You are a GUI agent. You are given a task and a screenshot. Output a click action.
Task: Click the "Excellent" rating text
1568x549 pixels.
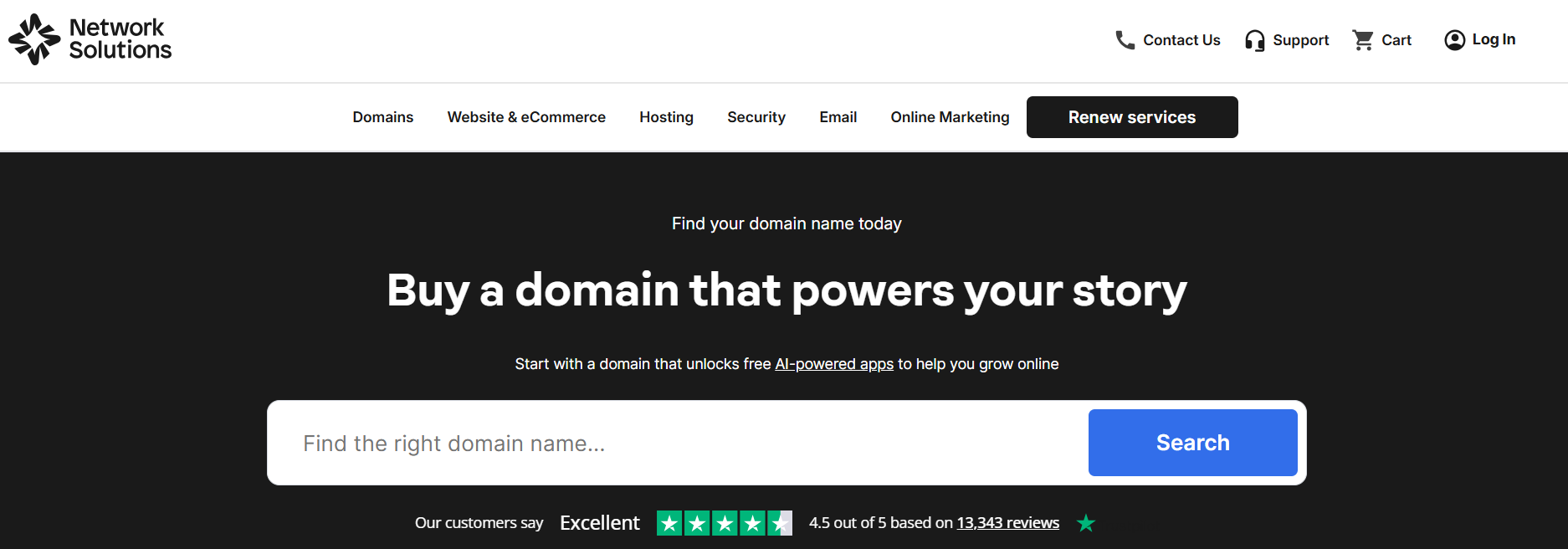point(600,523)
